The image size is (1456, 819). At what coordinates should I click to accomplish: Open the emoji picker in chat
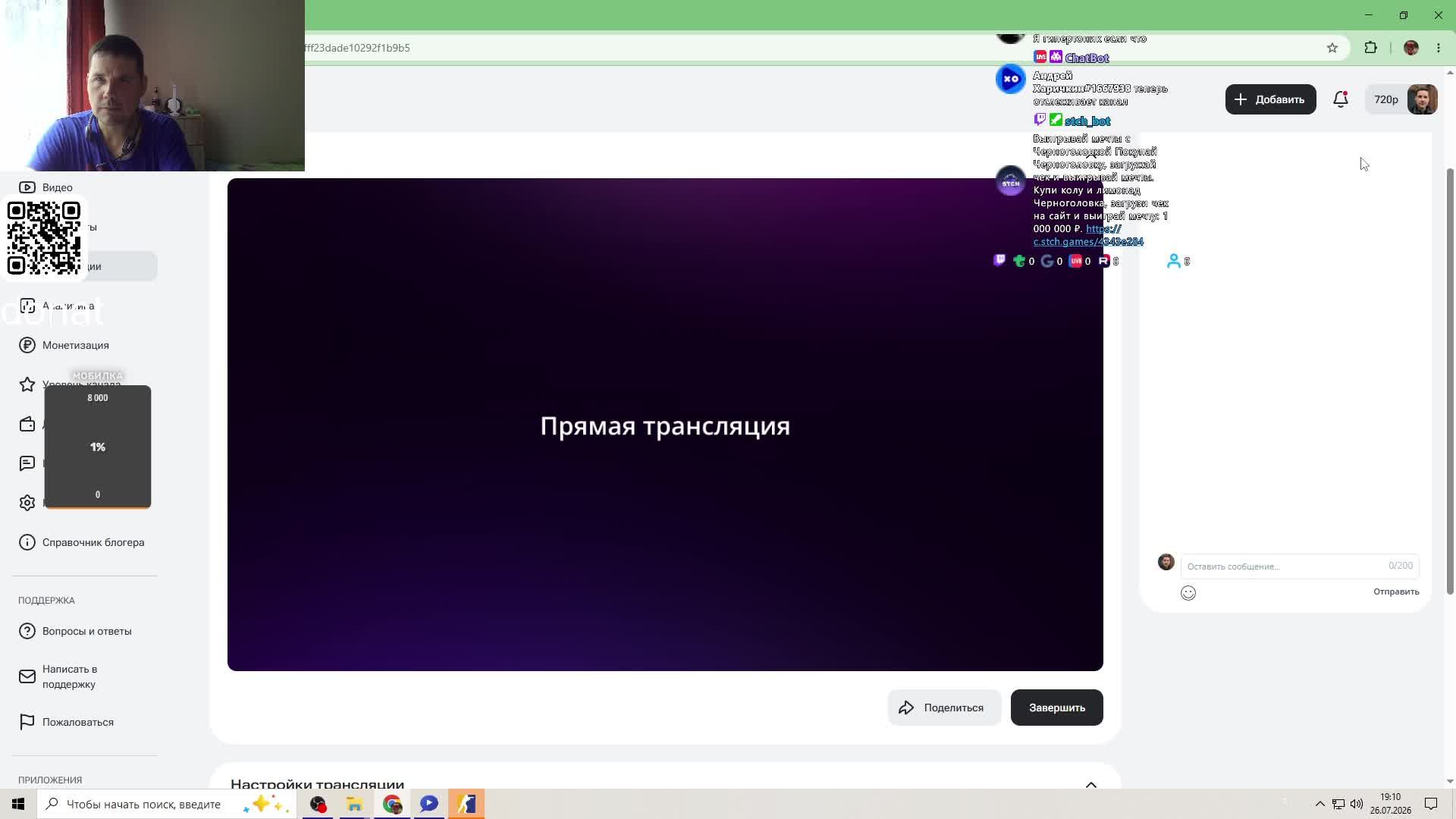click(x=1188, y=593)
